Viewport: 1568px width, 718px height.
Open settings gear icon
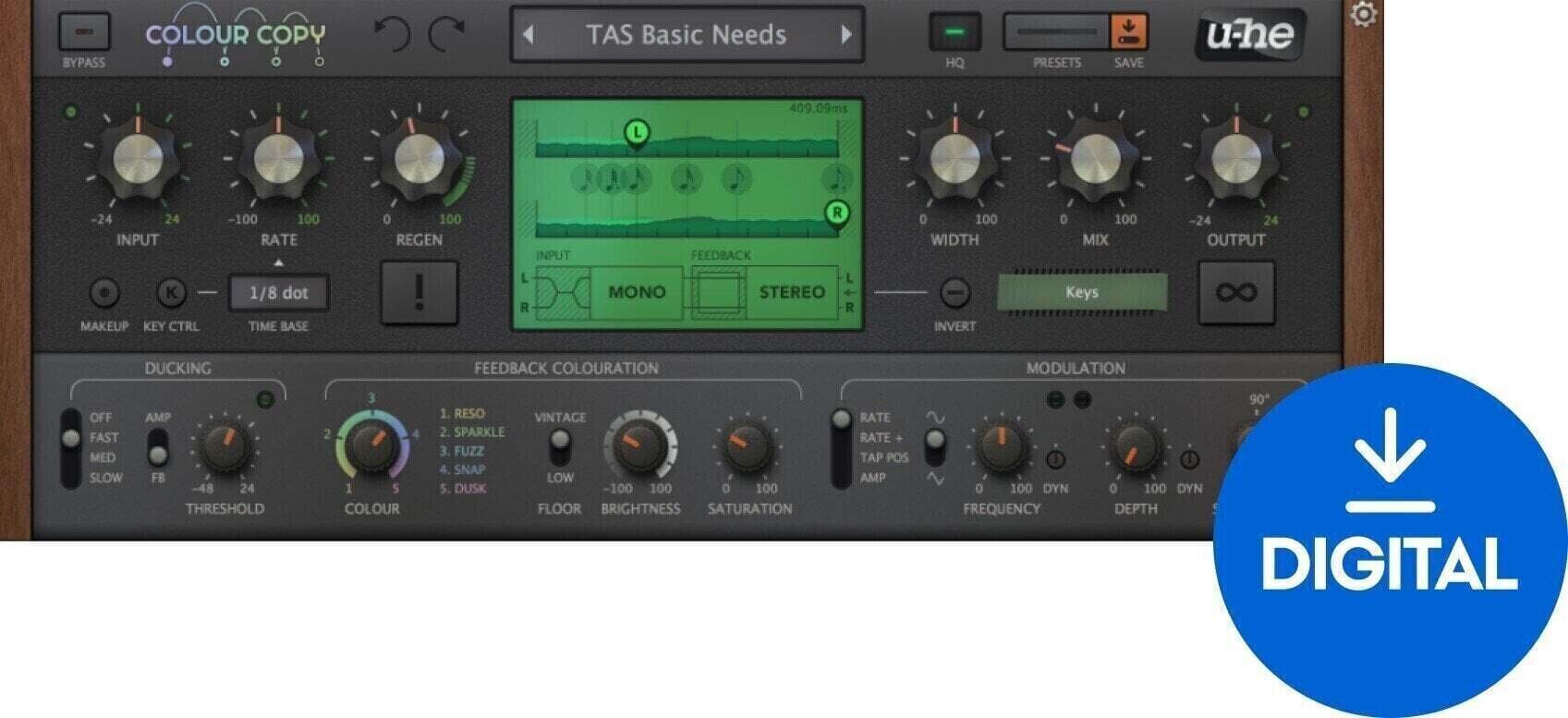pos(1364,15)
